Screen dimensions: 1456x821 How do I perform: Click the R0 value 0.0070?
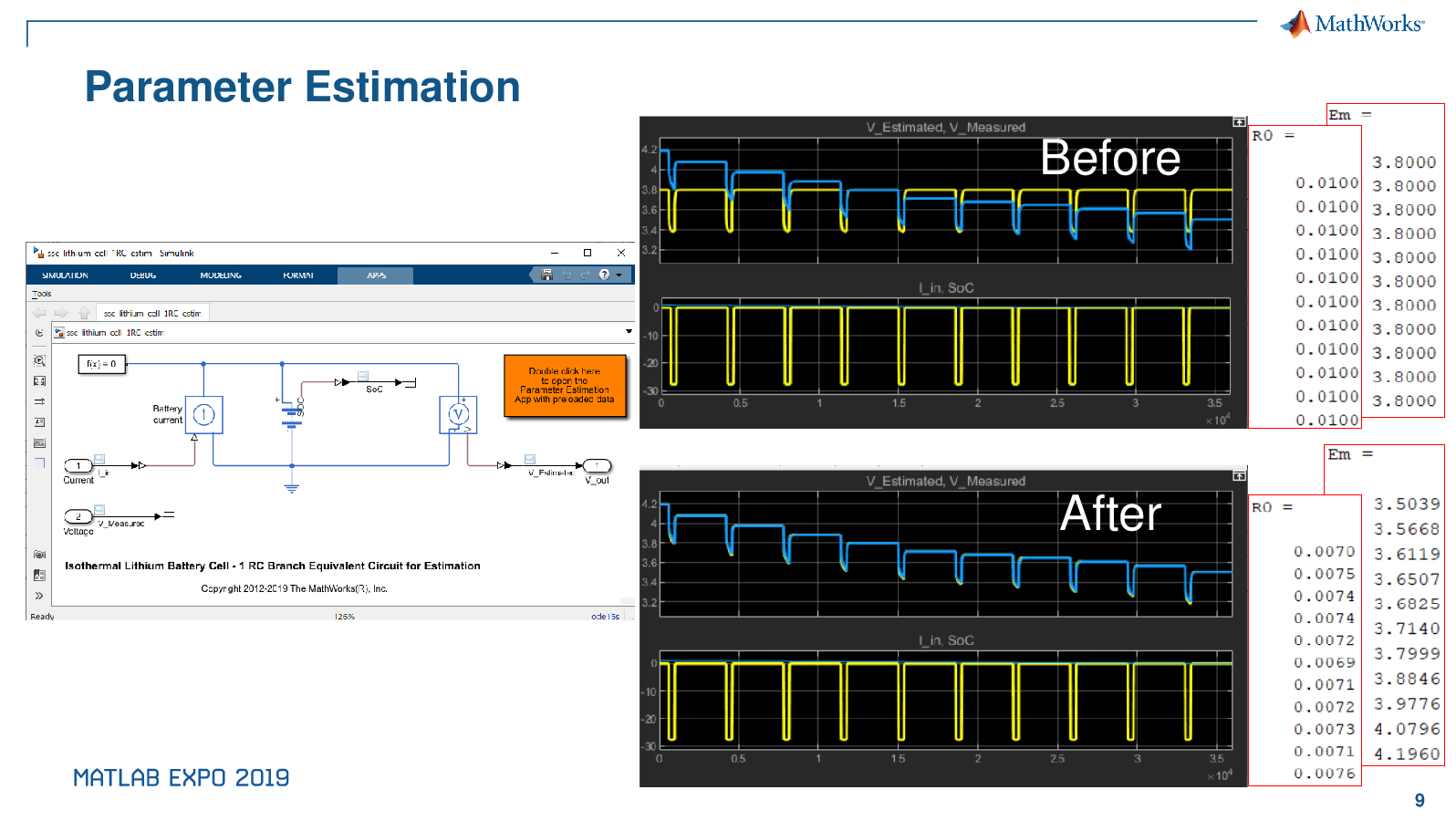click(x=1325, y=552)
